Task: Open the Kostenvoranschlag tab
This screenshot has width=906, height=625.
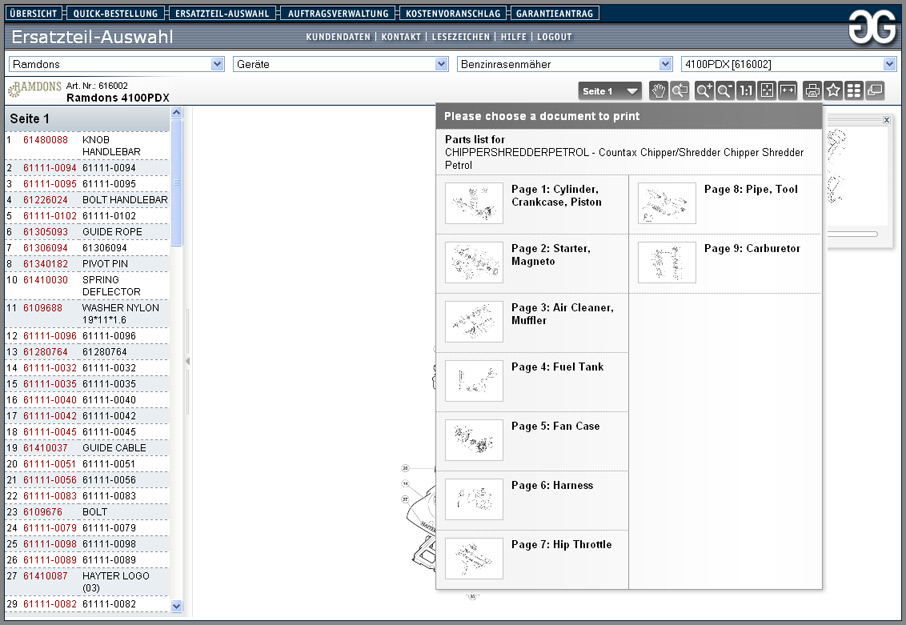Action: click(453, 13)
